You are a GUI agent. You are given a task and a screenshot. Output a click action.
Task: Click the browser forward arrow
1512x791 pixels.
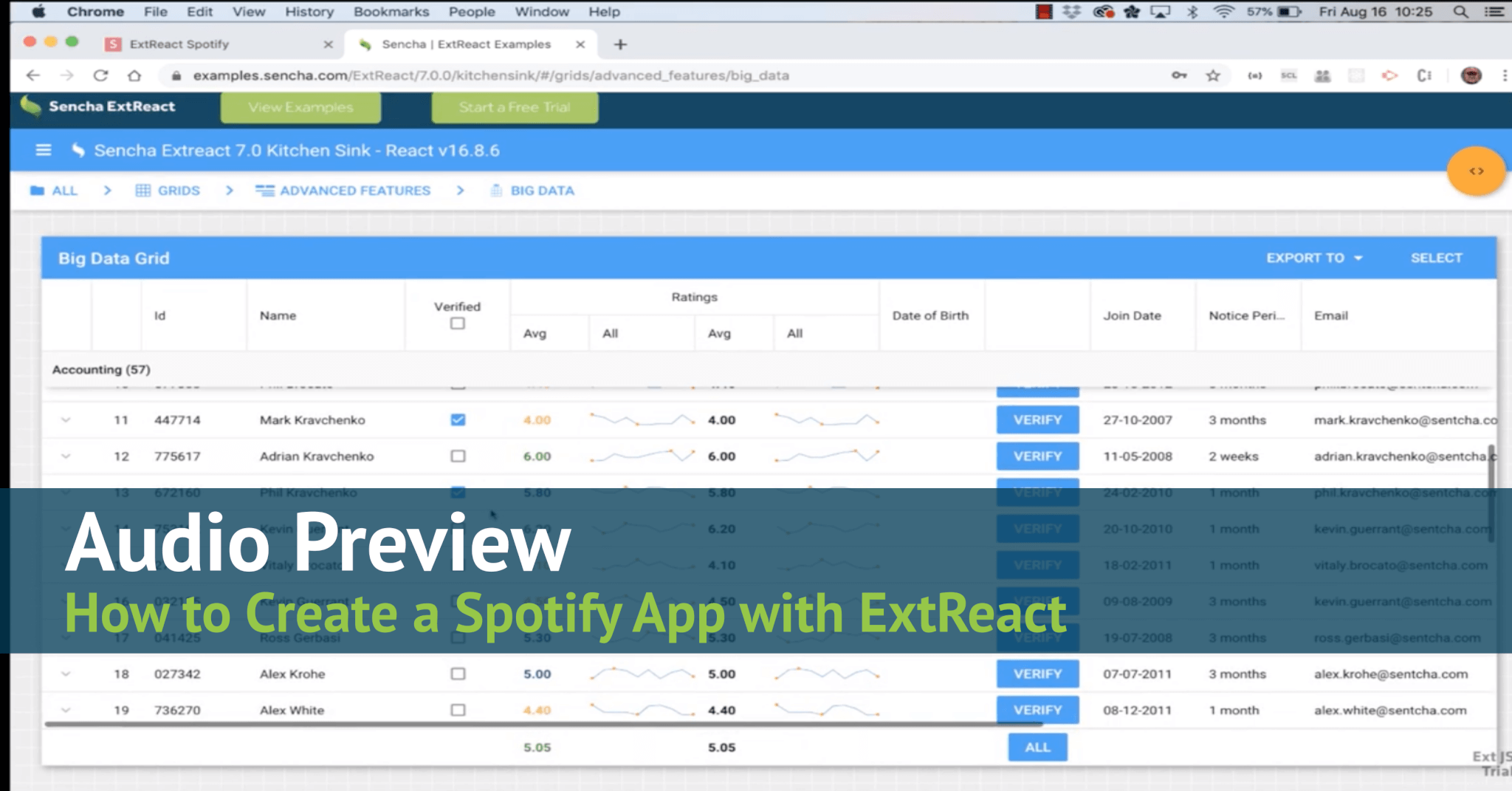click(66, 75)
